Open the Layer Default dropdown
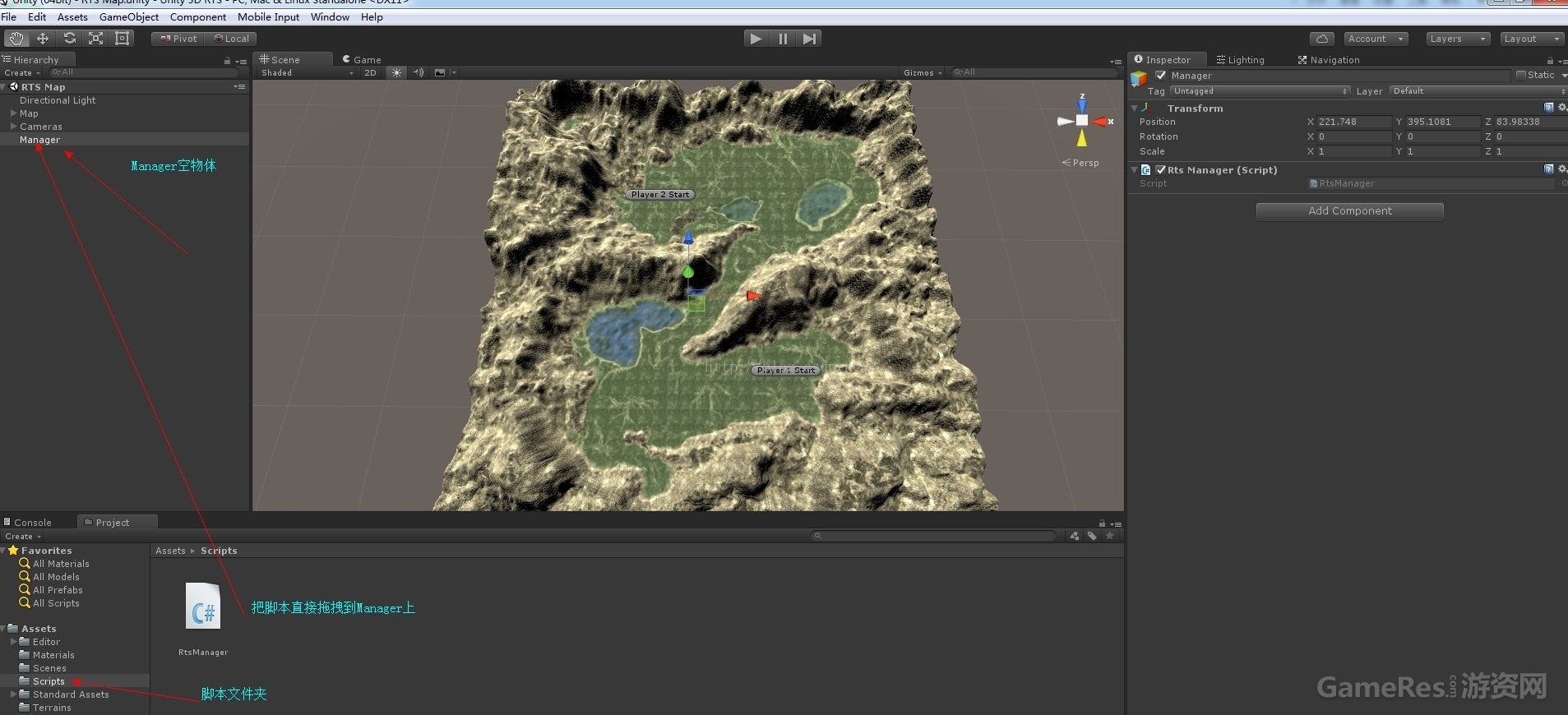The image size is (1568, 715). pyautogui.click(x=1478, y=91)
